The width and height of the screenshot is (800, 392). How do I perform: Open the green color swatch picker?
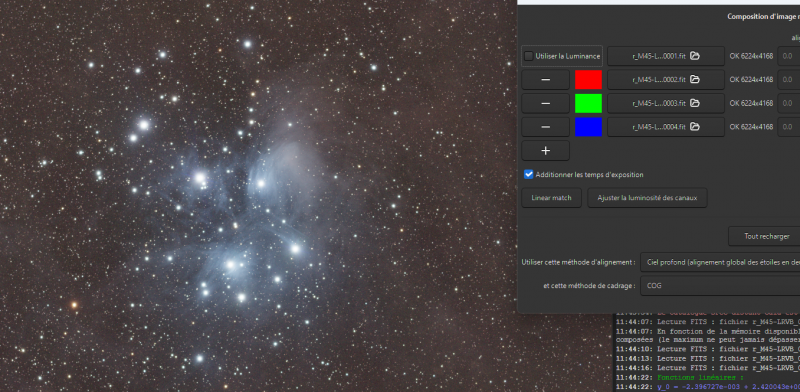(x=588, y=103)
